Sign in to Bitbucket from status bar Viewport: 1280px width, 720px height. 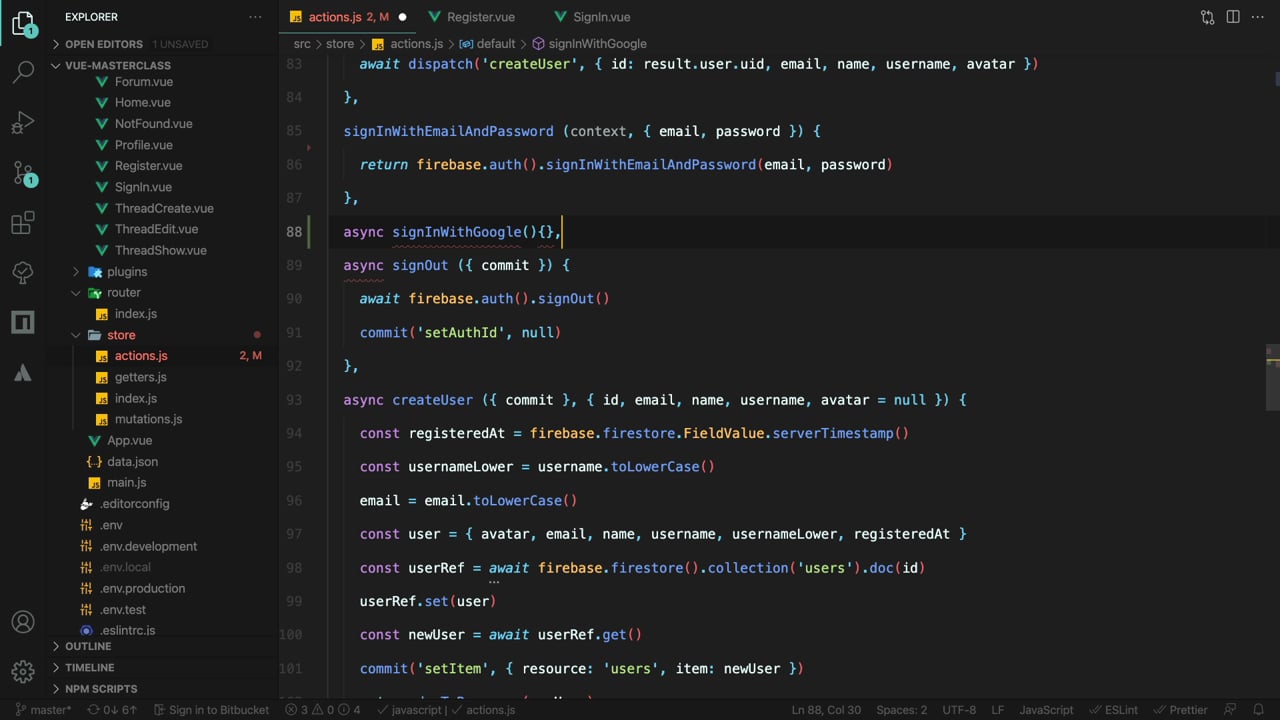(x=212, y=710)
